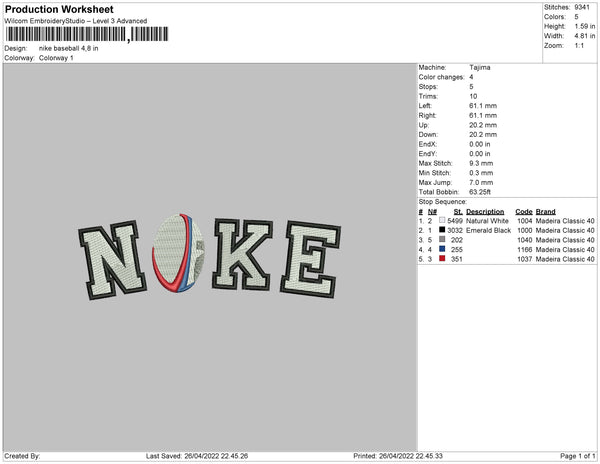The width and height of the screenshot is (600, 464).
Task: Click the Production Worksheet title
Action: tap(59, 9)
